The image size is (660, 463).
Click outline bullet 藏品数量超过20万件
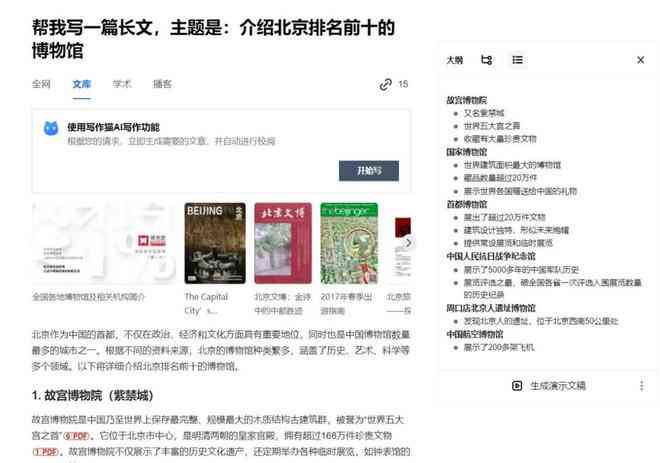[x=500, y=178]
